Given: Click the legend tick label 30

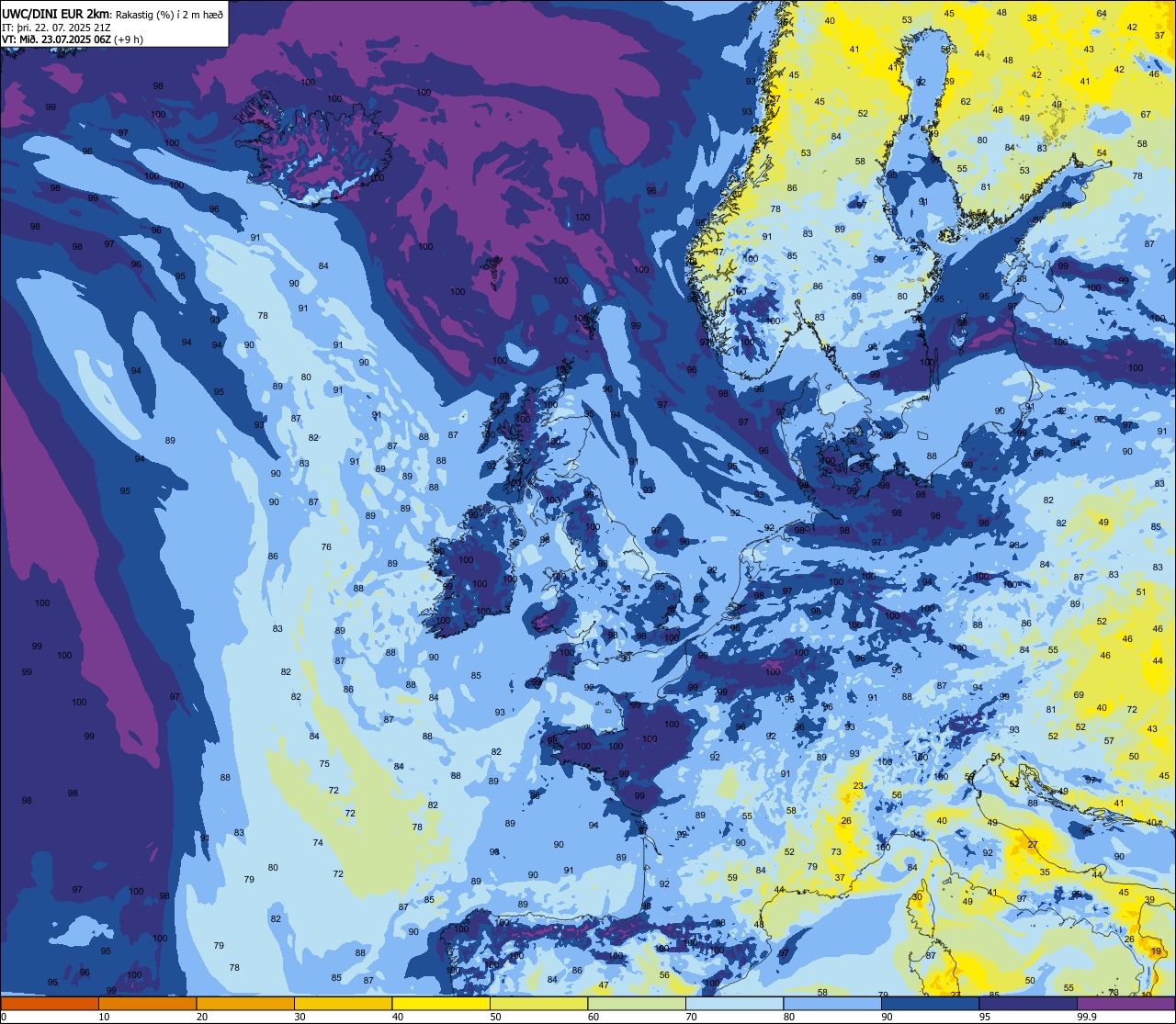Looking at the screenshot, I should (300, 1017).
